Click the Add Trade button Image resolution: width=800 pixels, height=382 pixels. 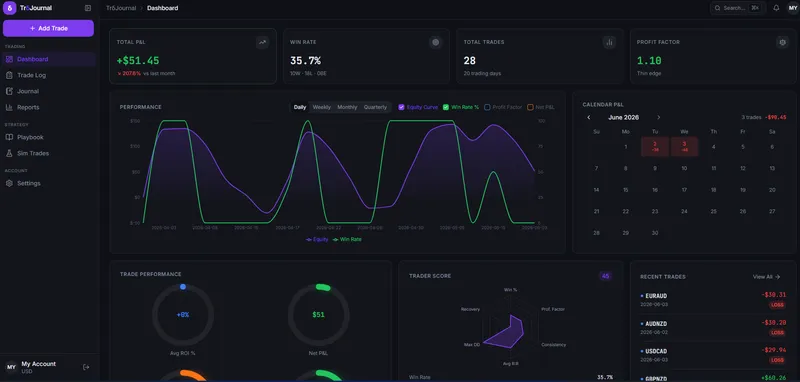click(48, 29)
